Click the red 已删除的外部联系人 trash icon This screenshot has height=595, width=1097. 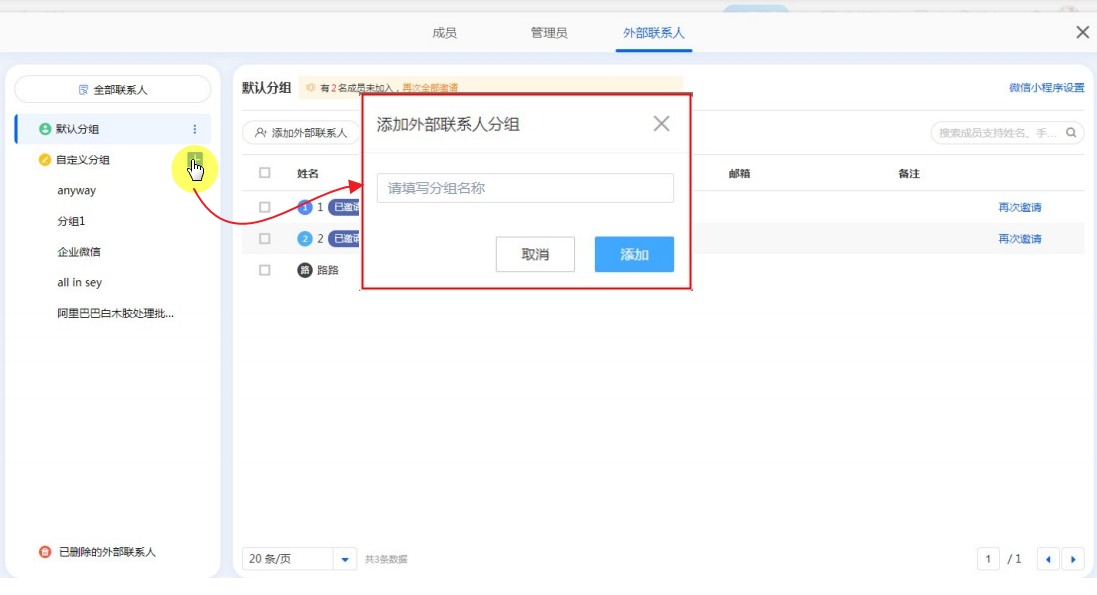(x=45, y=552)
